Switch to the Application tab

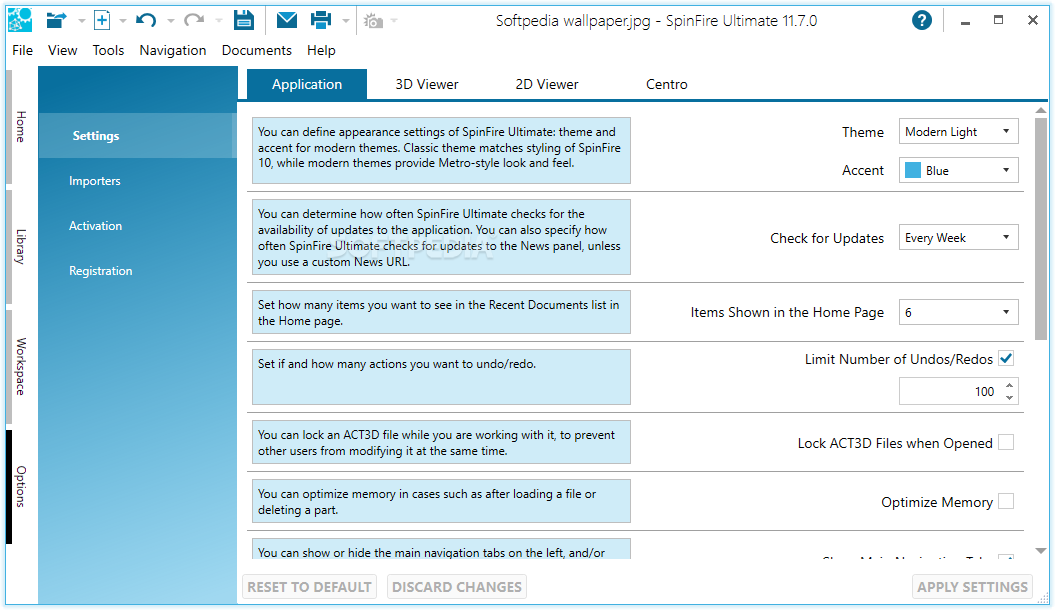click(x=307, y=84)
